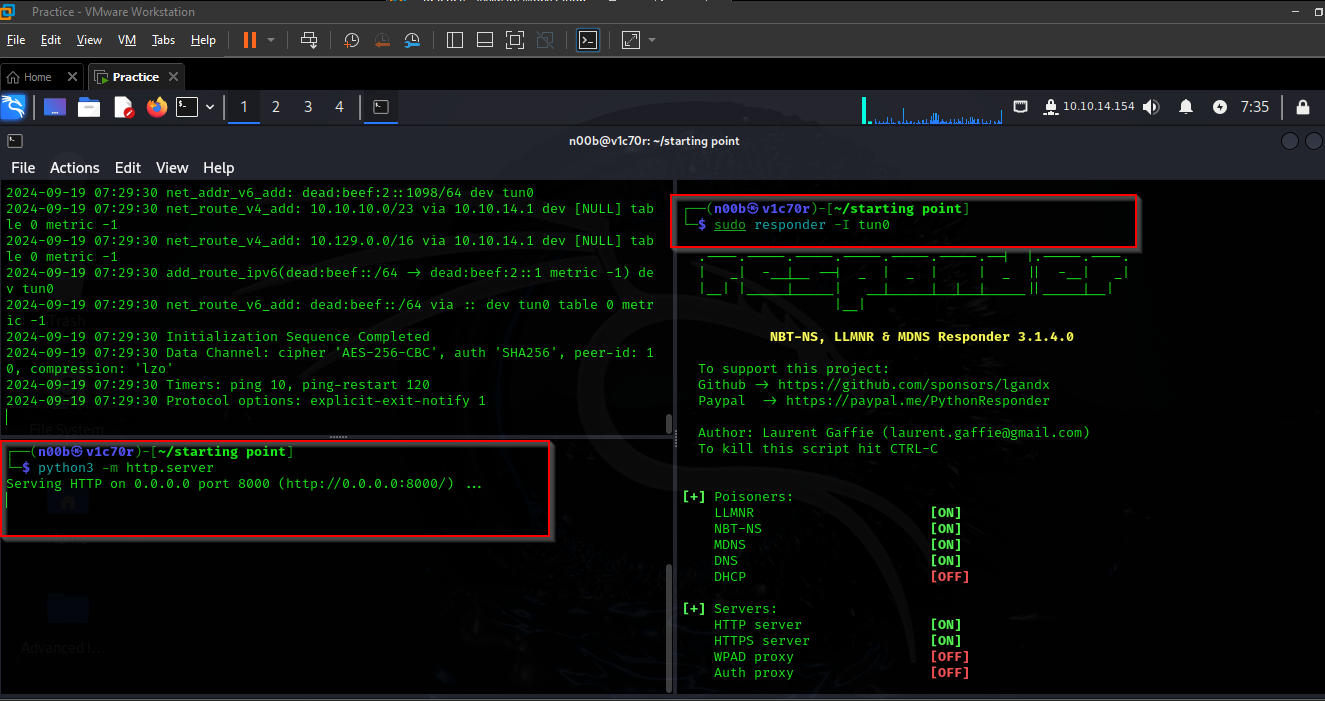Click the scrollbar of the OpenVPN log pane

click(669, 424)
